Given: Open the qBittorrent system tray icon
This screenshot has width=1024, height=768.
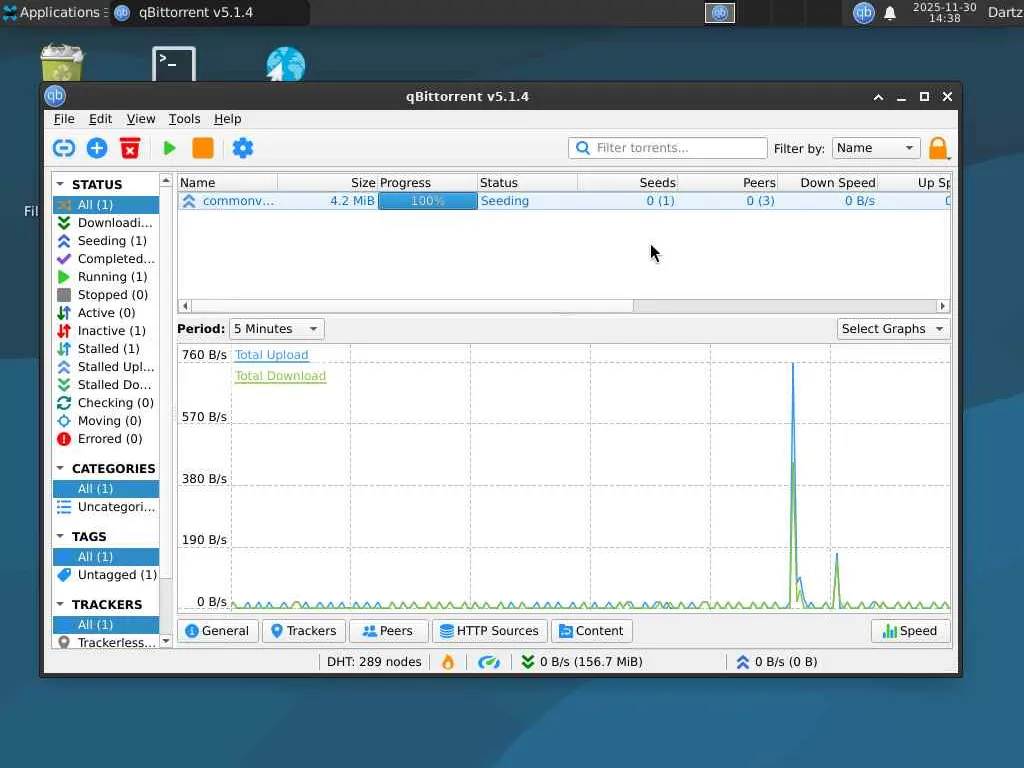Looking at the screenshot, I should tap(863, 12).
